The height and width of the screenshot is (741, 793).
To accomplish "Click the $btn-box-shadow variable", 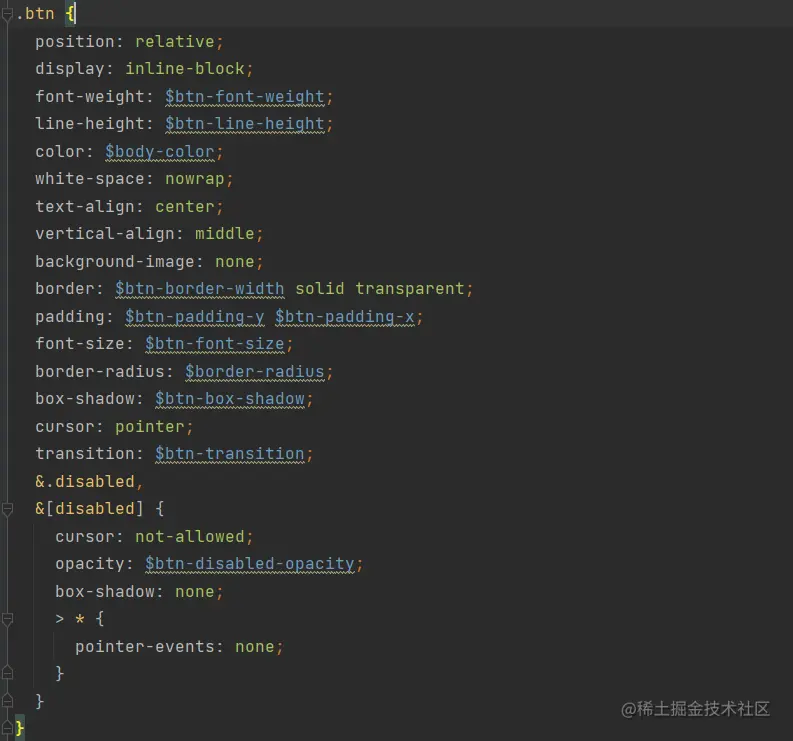I will click(x=229, y=399).
